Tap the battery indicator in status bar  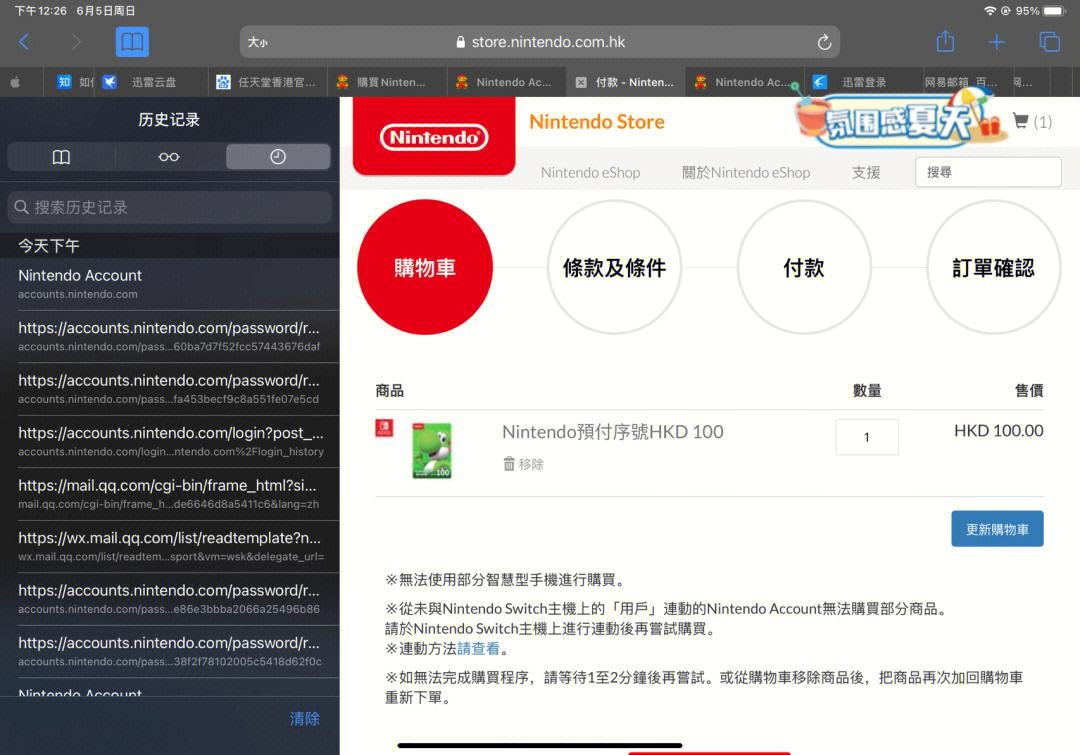coord(1055,10)
